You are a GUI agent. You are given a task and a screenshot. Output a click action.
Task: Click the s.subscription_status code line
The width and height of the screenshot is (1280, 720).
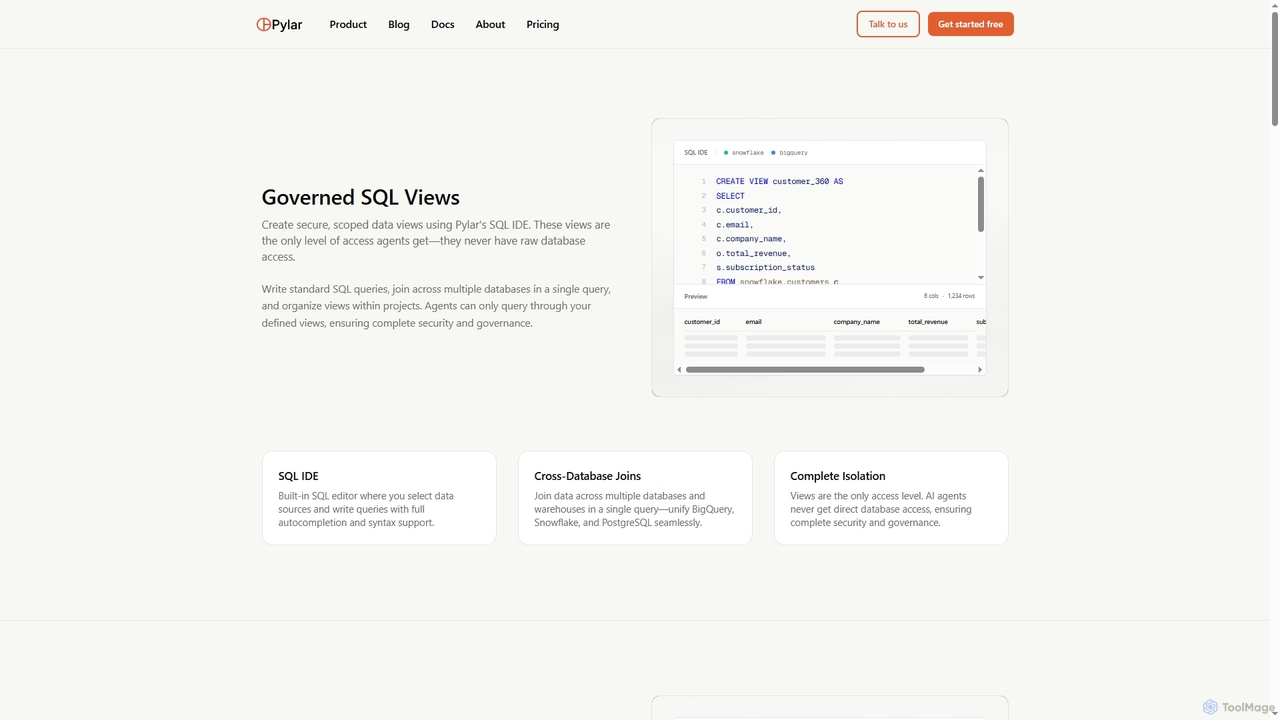pyautogui.click(x=765, y=267)
